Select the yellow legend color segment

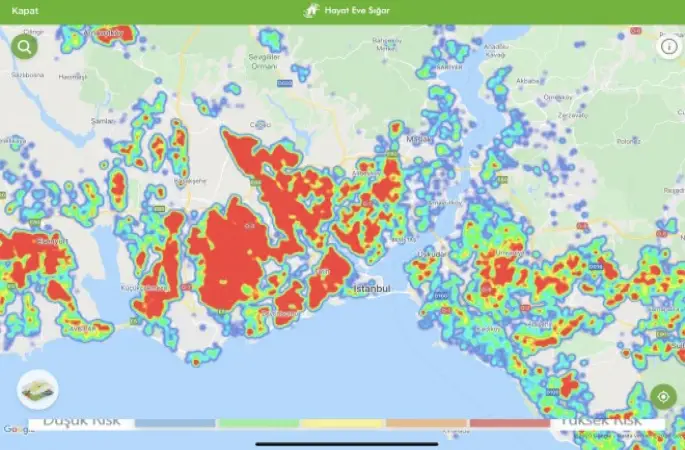point(343,423)
